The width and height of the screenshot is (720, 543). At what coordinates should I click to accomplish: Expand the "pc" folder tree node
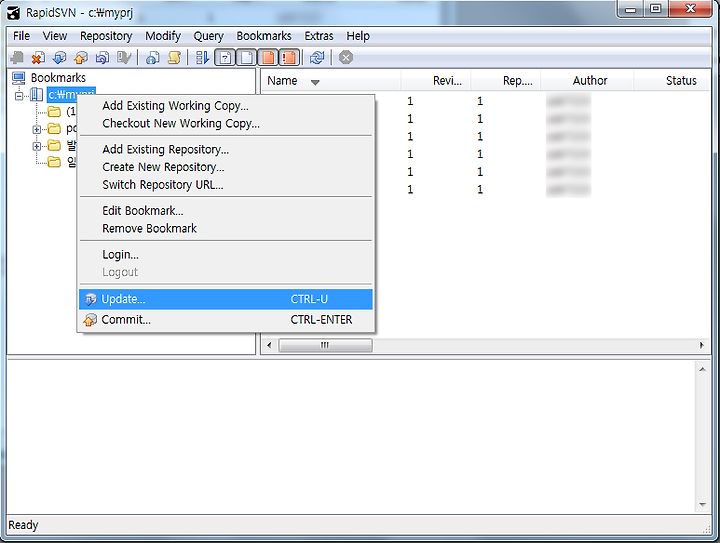pos(37,129)
